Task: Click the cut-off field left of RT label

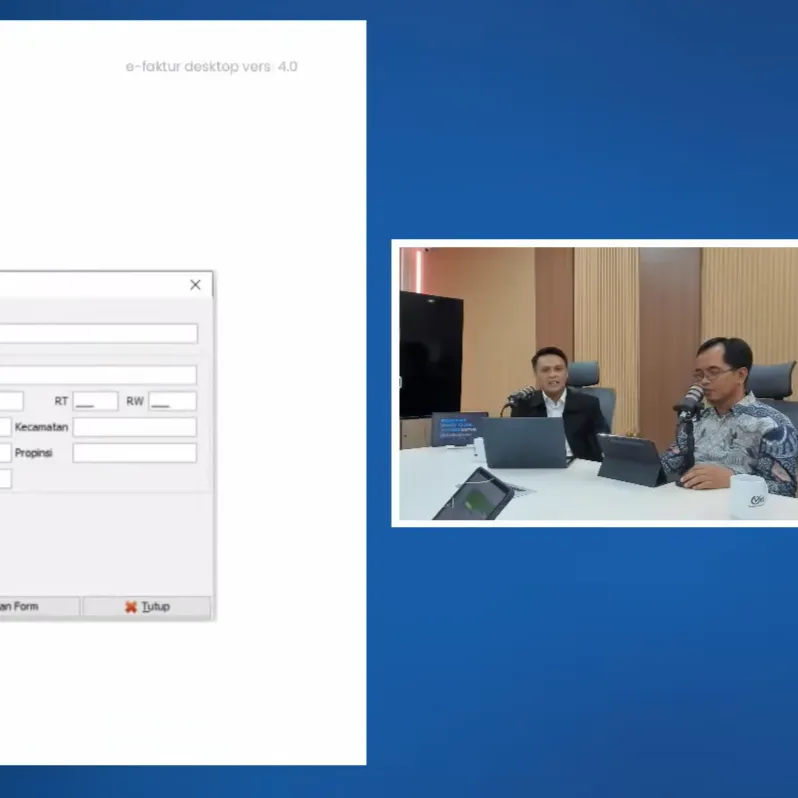Action: pyautogui.click(x=10, y=401)
